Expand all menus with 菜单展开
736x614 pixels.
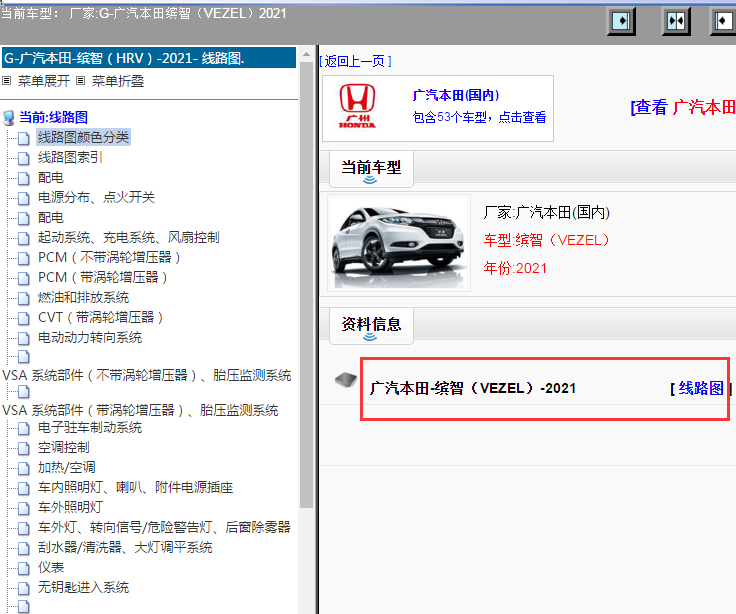coord(44,81)
